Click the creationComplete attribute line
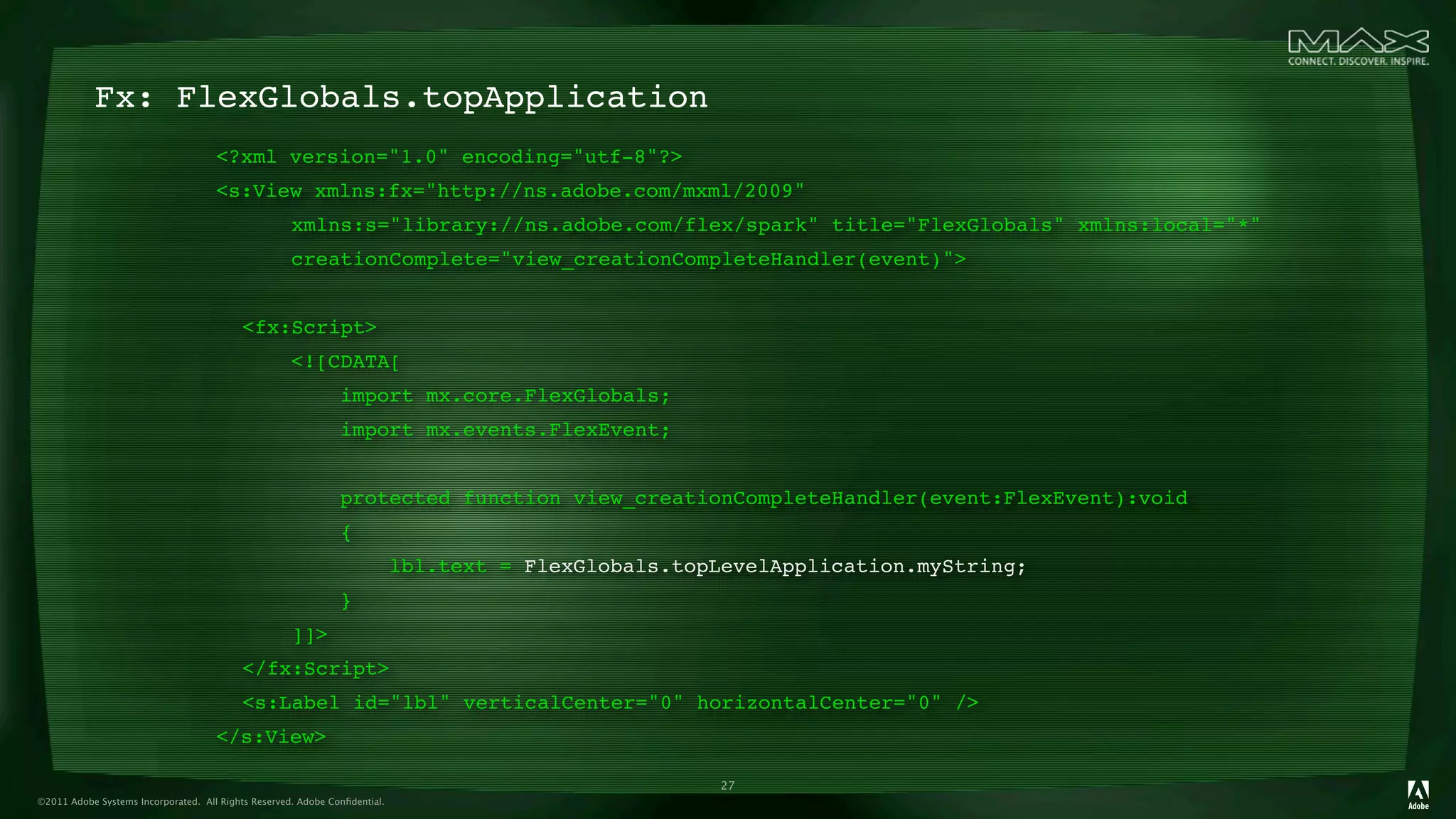Screen dimensions: 1456x819 click(628, 259)
